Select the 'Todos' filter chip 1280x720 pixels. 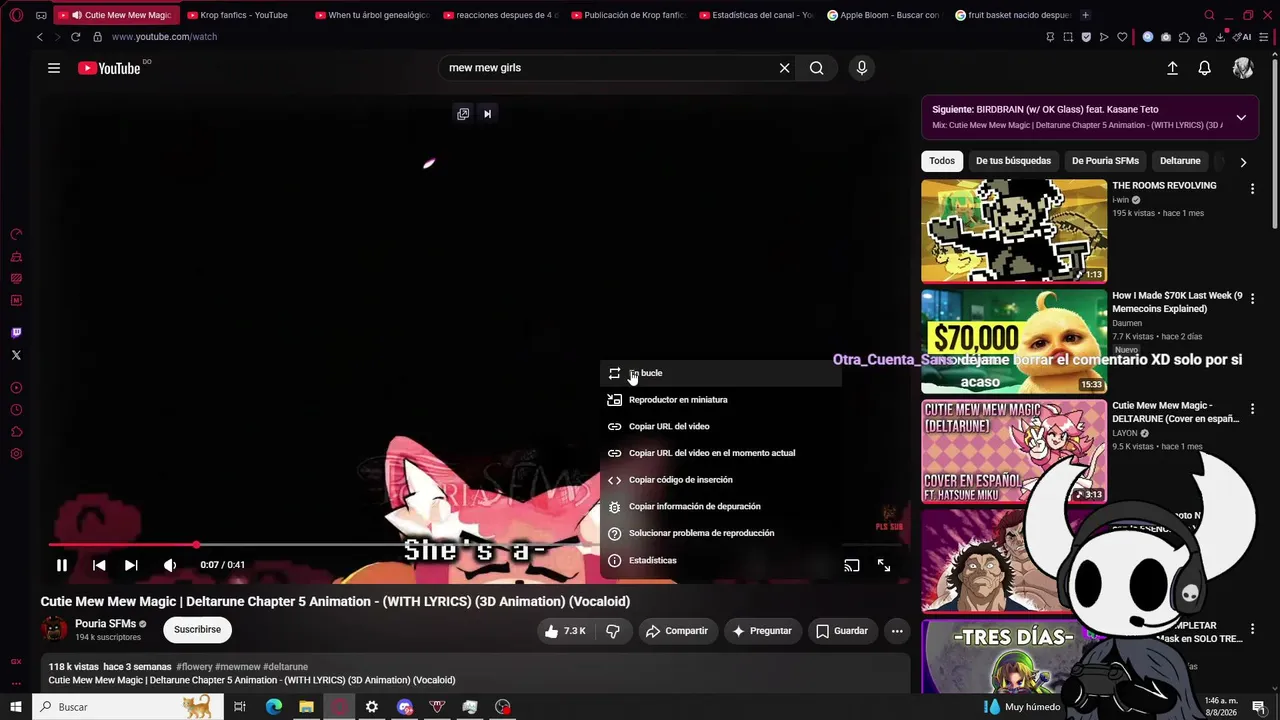point(942,161)
